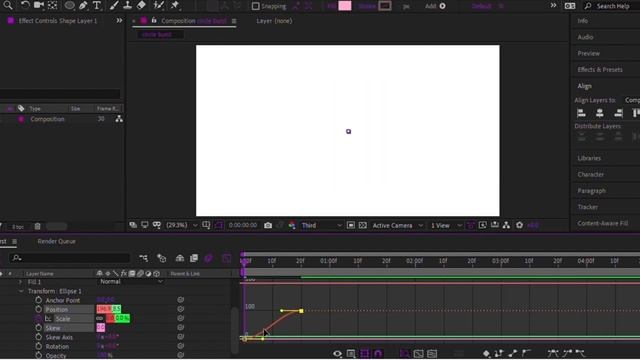Toggle Position property stopwatch
This screenshot has width=640, height=360.
tap(38, 309)
